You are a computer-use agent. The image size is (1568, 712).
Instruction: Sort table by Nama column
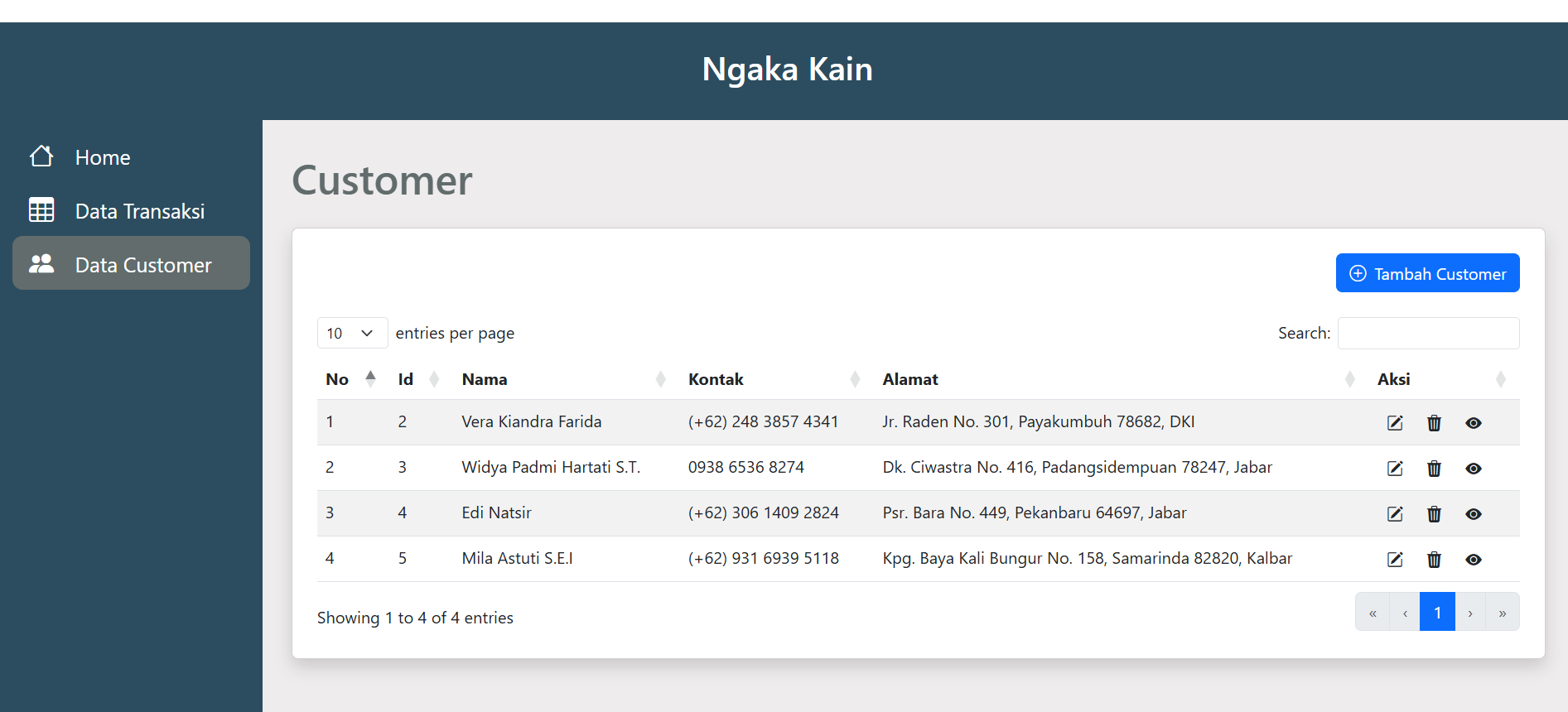[x=567, y=379]
